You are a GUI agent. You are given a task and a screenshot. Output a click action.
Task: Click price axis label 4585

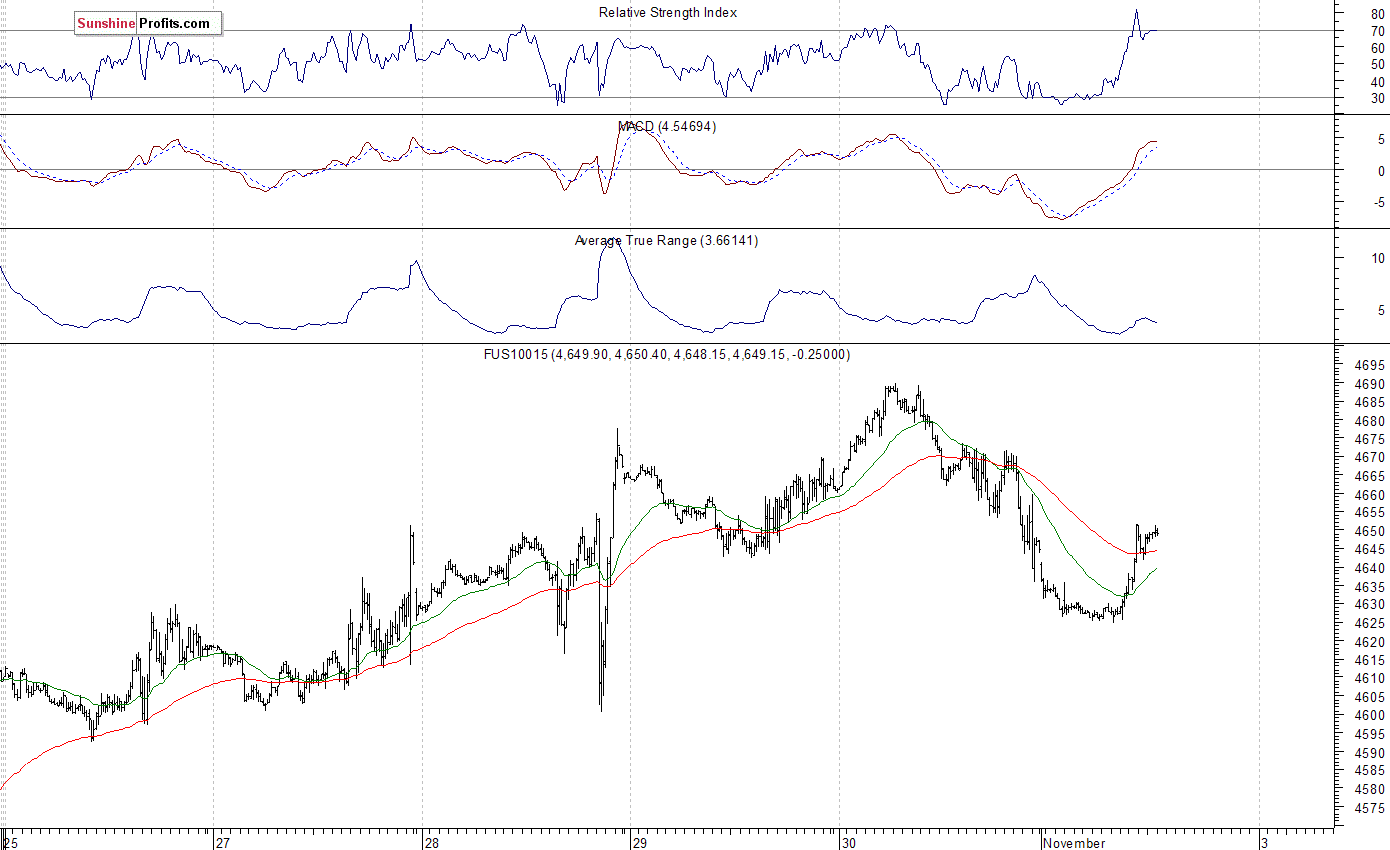pyautogui.click(x=1370, y=771)
